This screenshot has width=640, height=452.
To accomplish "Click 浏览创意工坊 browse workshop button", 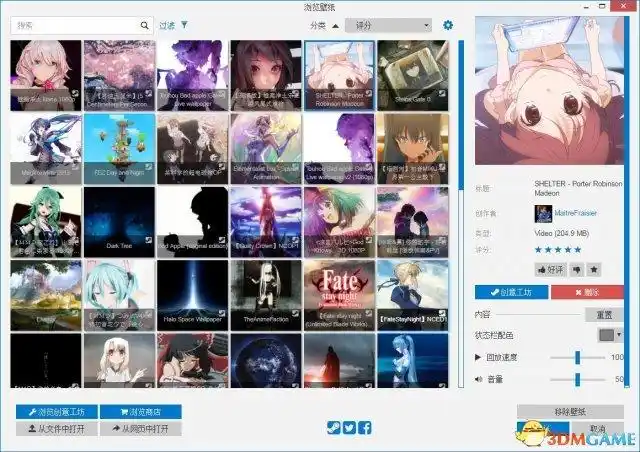I will pyautogui.click(x=55, y=412).
